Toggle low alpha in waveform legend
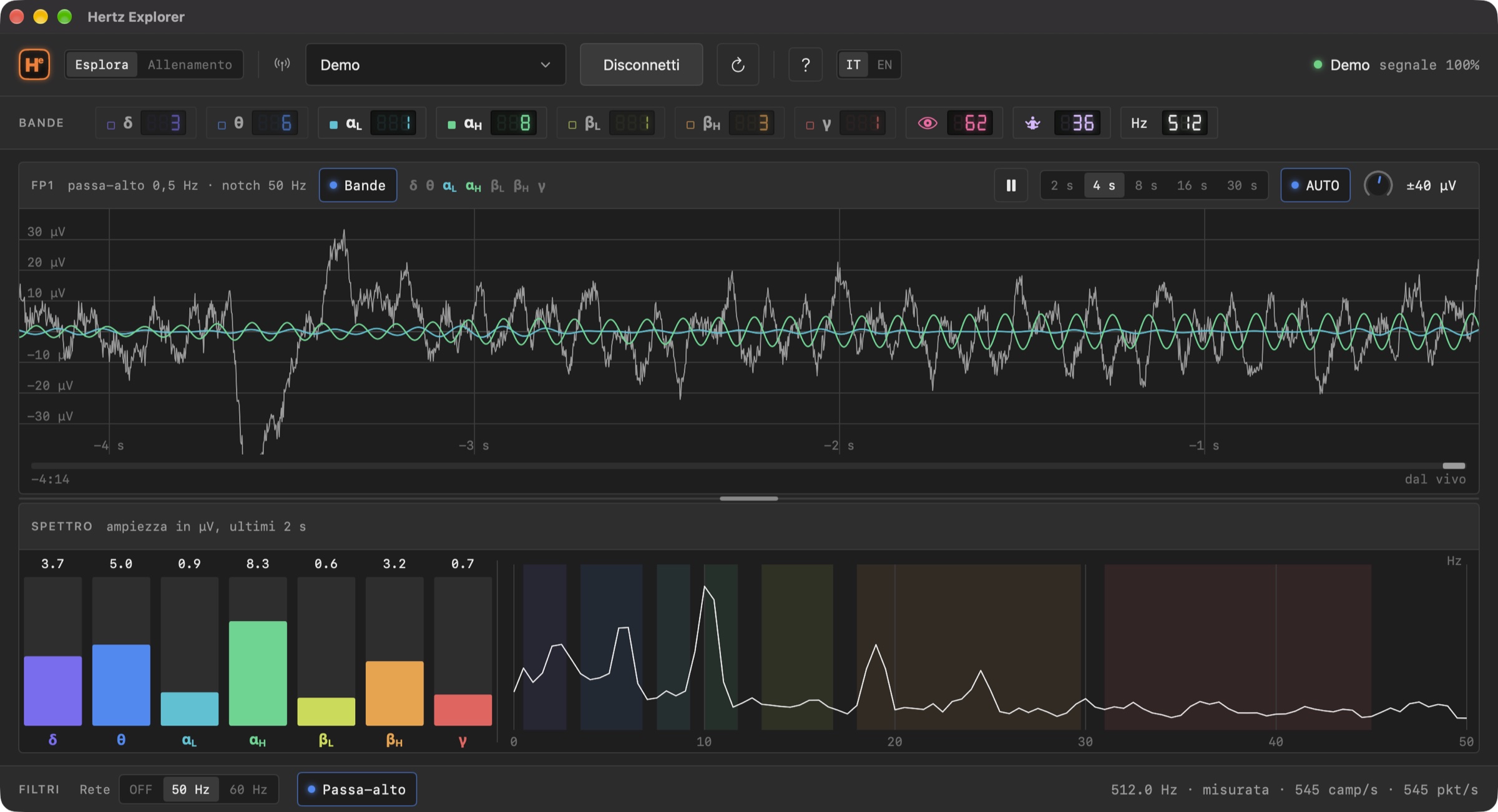 [x=449, y=186]
